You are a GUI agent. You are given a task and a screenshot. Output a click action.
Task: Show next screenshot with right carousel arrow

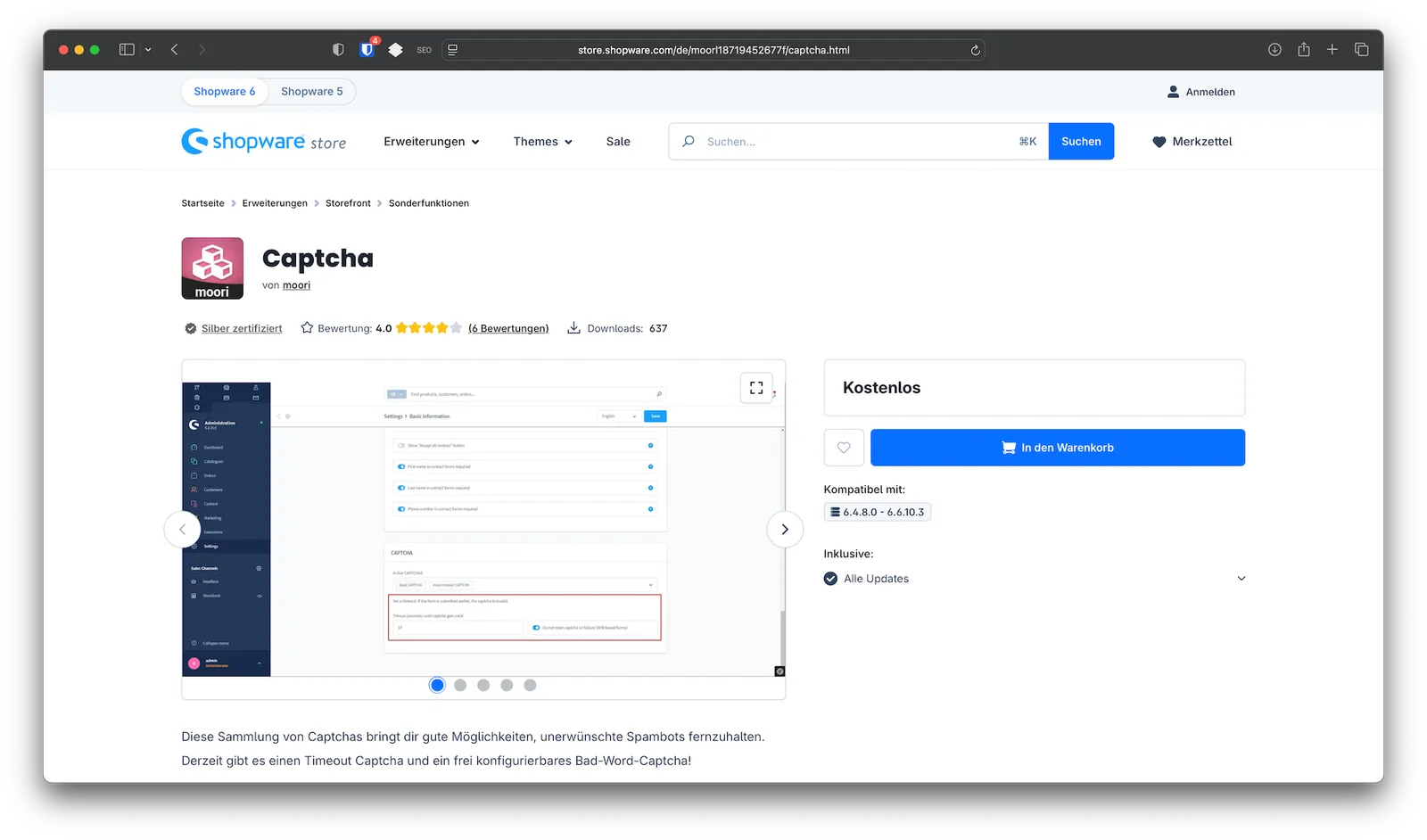(784, 529)
